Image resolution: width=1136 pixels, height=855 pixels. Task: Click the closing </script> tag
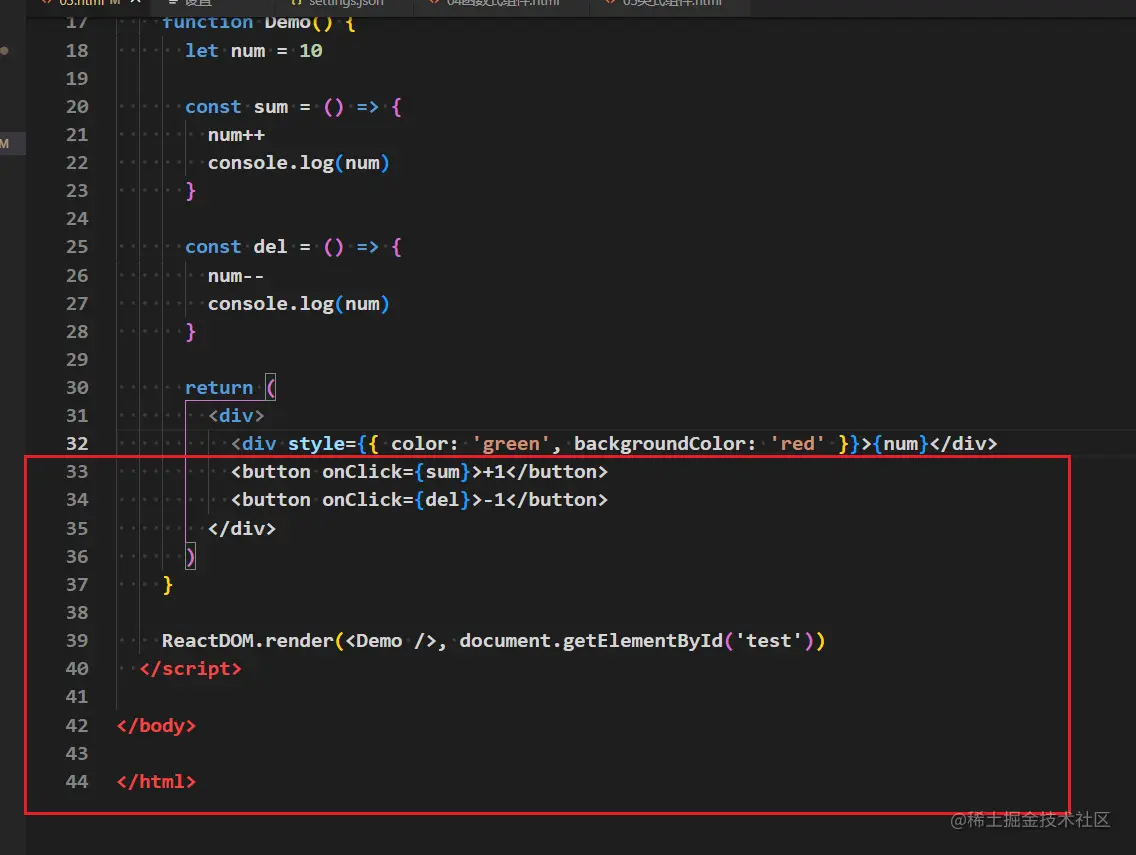pos(191,669)
